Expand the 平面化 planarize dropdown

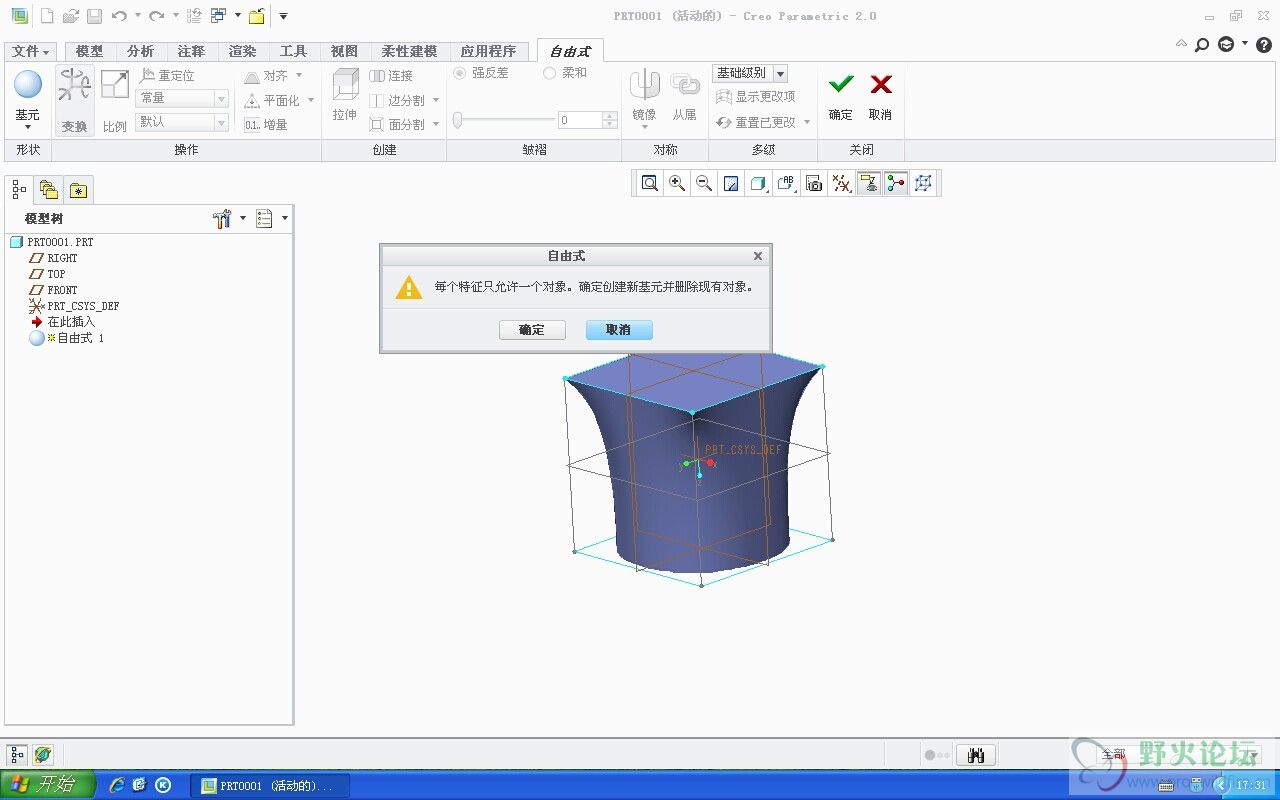(x=311, y=100)
